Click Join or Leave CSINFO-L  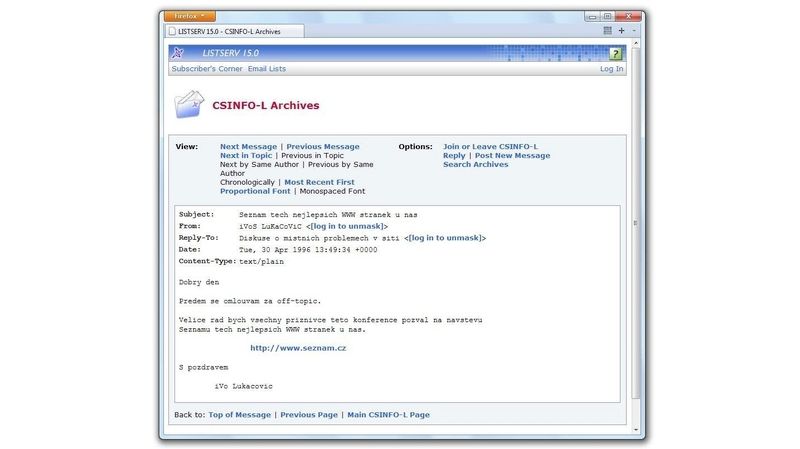click(490, 147)
